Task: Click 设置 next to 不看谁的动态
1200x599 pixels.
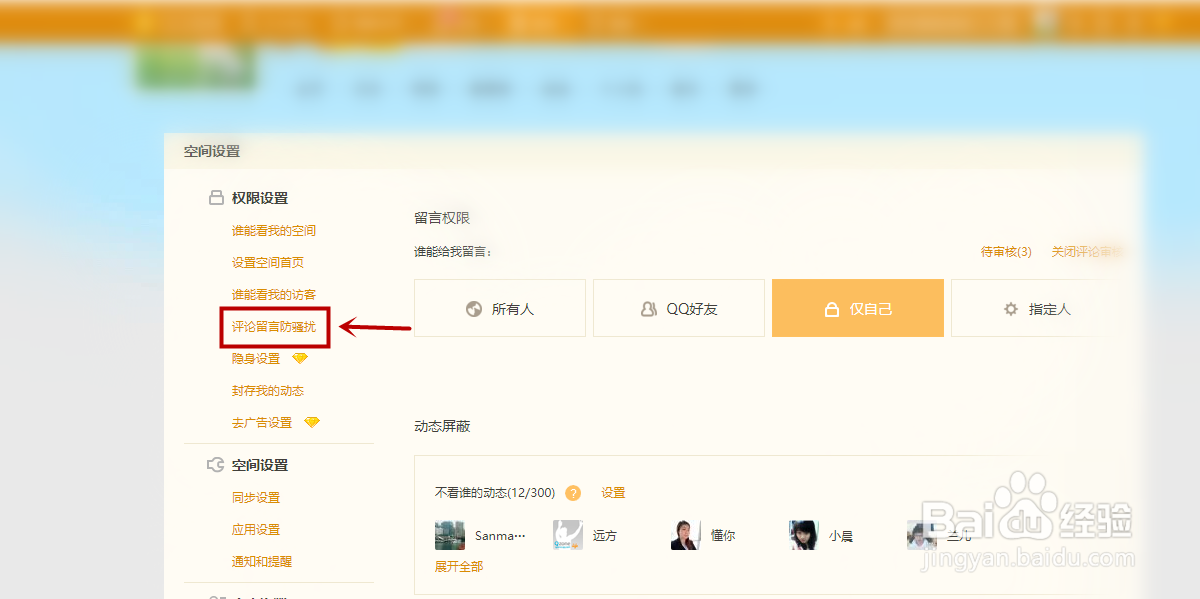Action: coord(613,492)
